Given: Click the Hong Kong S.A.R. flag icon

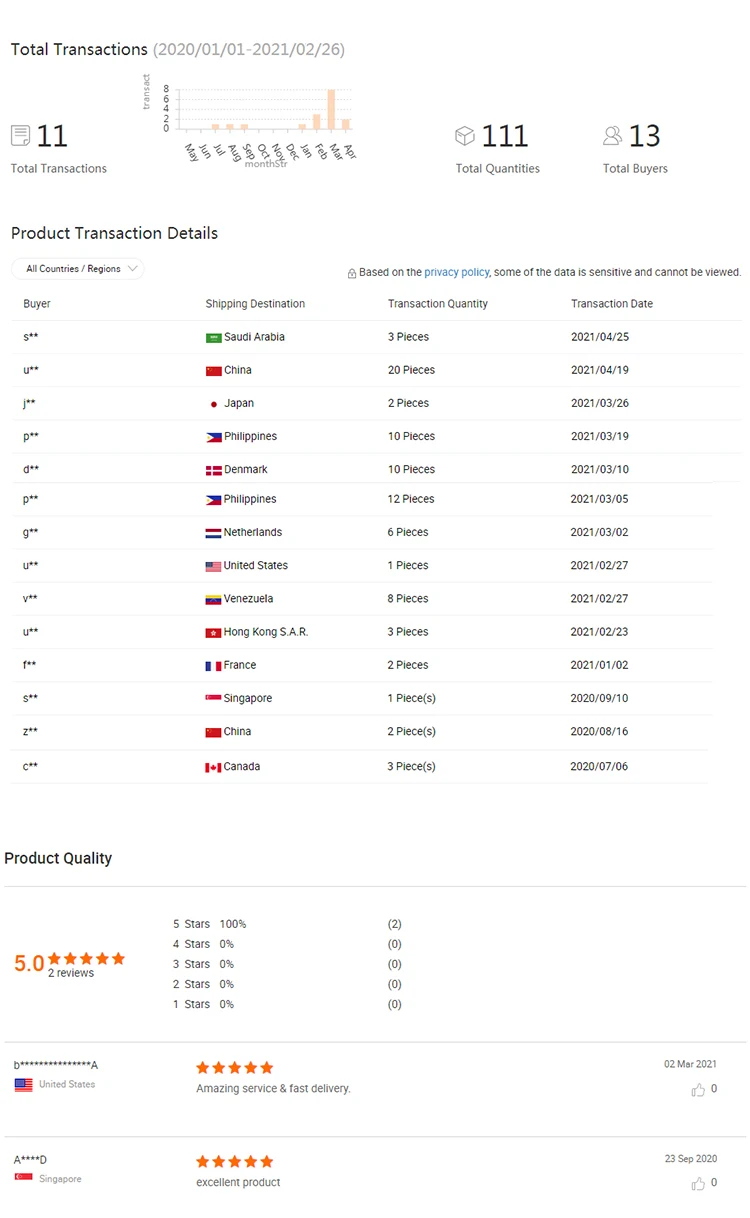Looking at the screenshot, I should pyautogui.click(x=213, y=633).
